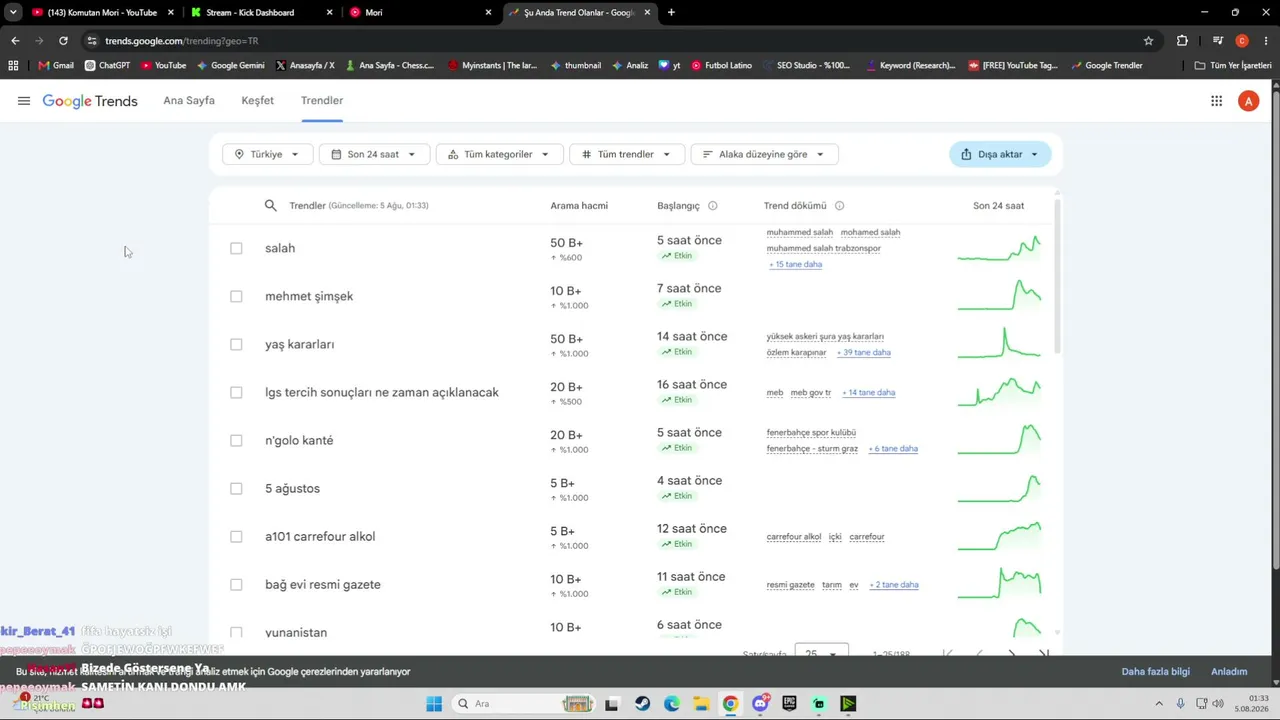
Task: Select the n'golo kanté checkbox
Action: click(x=236, y=440)
